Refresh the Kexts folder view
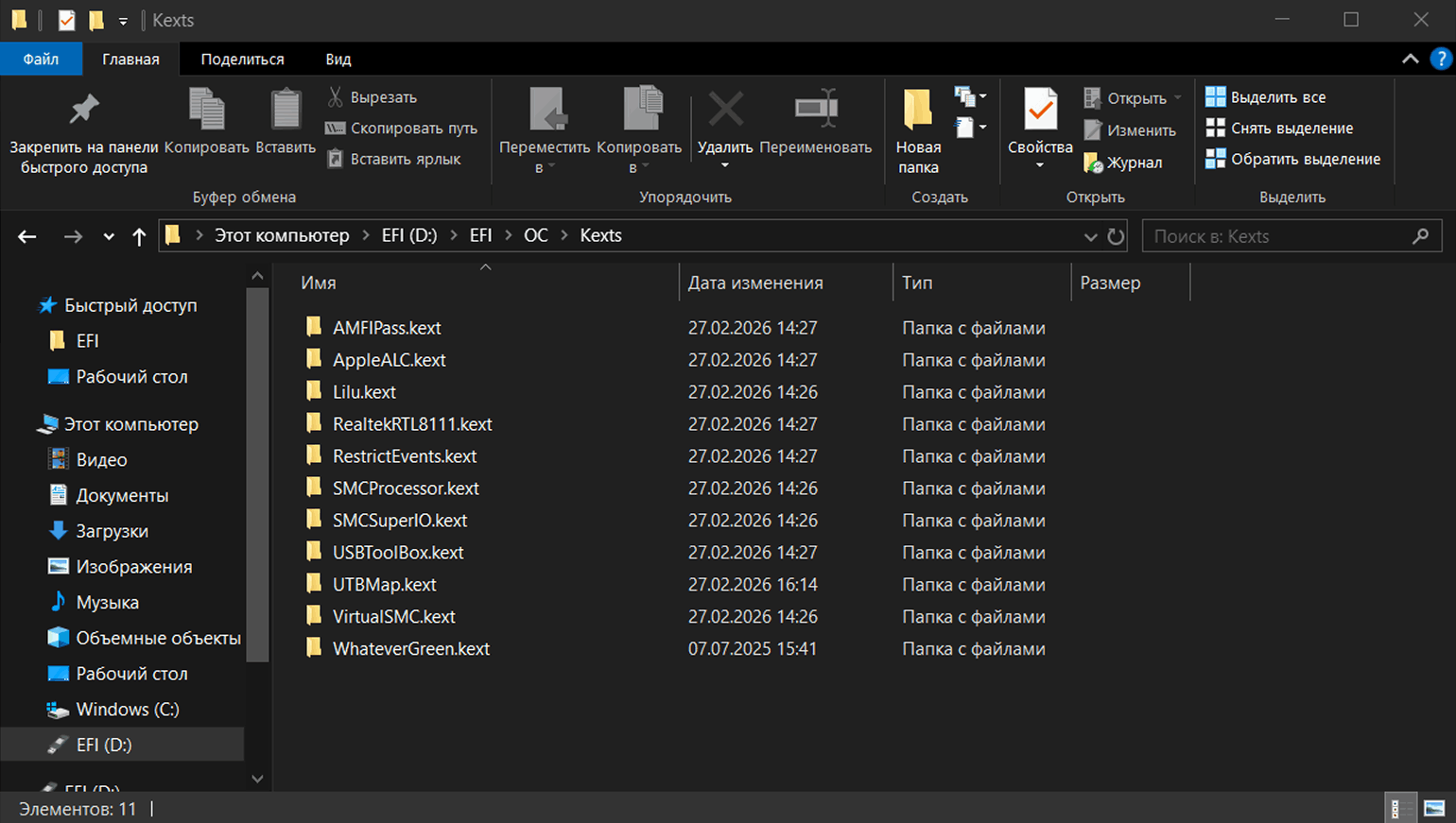This screenshot has width=1456, height=823. pyautogui.click(x=1116, y=236)
